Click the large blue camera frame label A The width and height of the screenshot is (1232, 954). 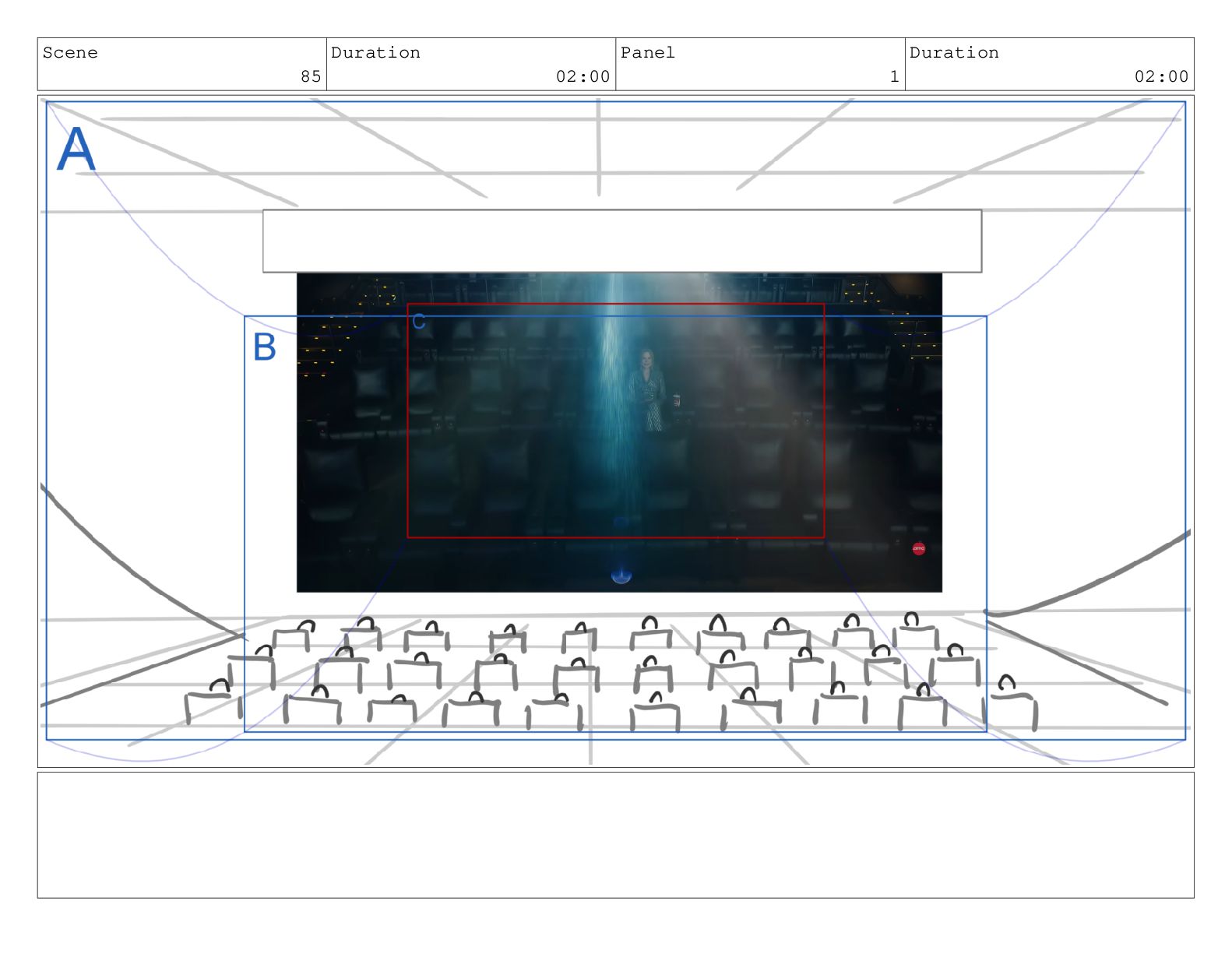point(76,149)
